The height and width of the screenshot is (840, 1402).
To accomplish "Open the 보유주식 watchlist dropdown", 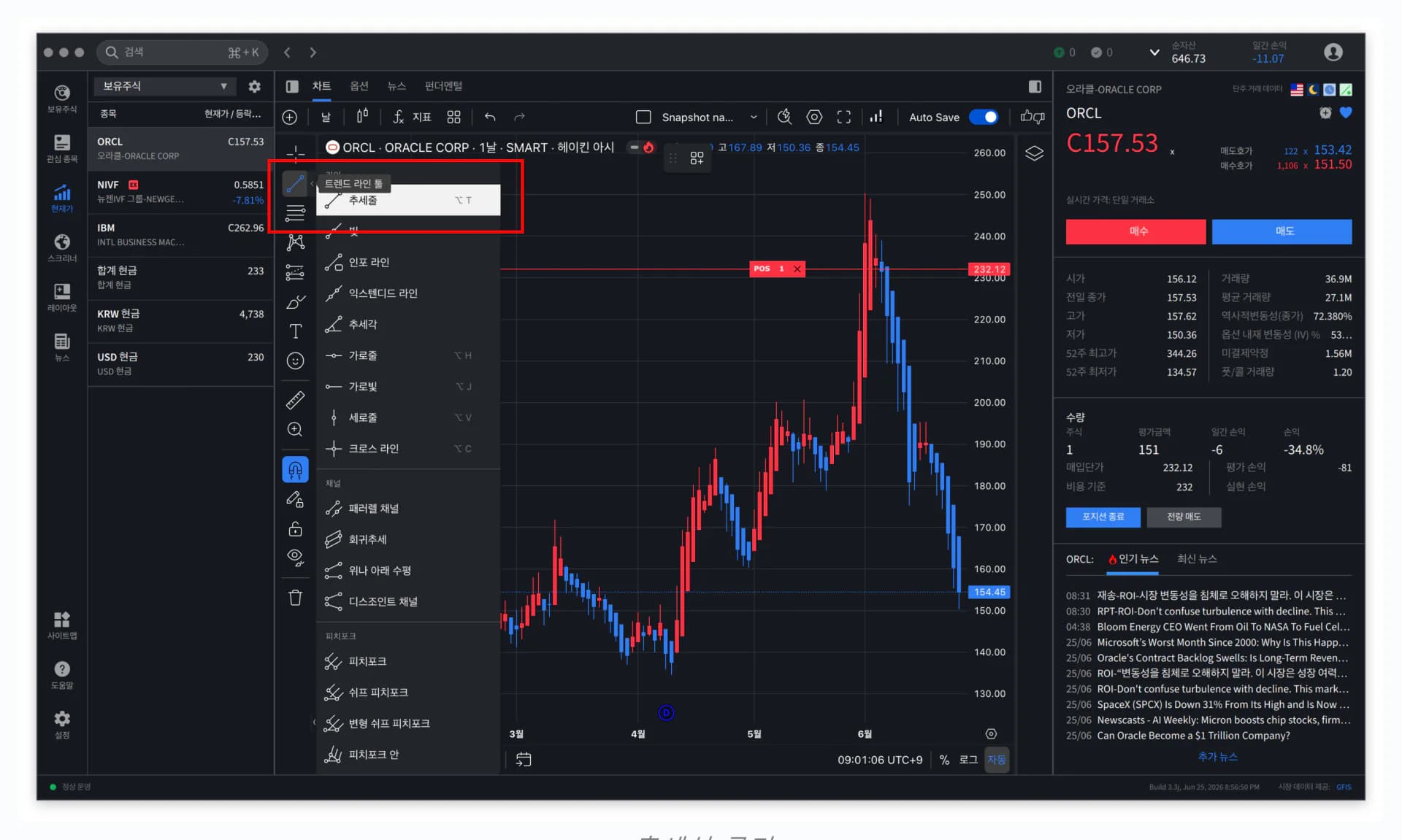I will (164, 86).
